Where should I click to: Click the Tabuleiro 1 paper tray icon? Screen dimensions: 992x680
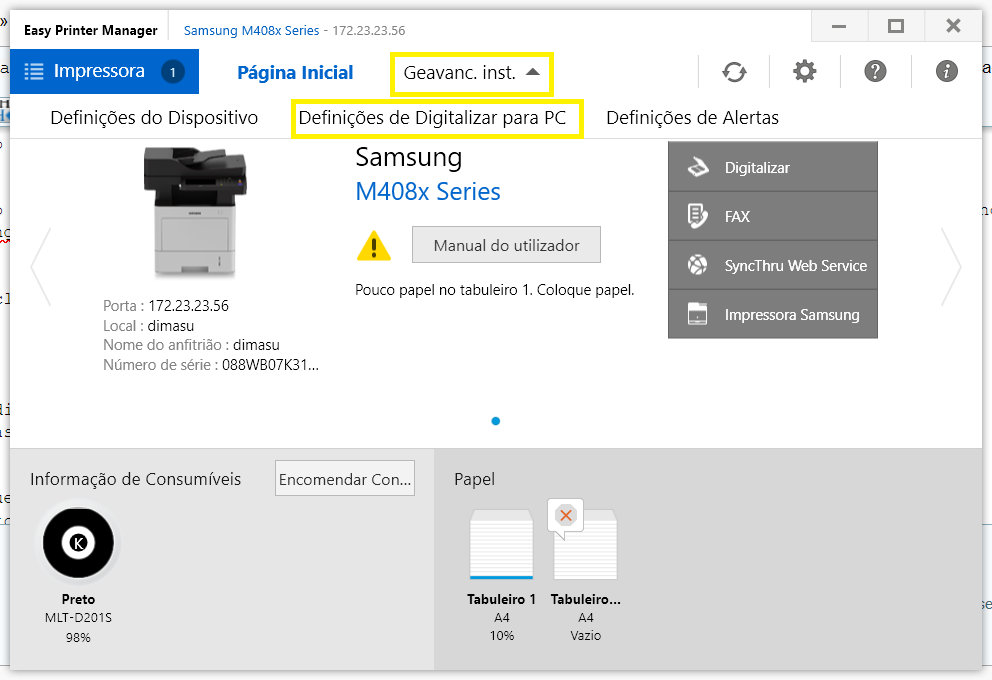(501, 545)
